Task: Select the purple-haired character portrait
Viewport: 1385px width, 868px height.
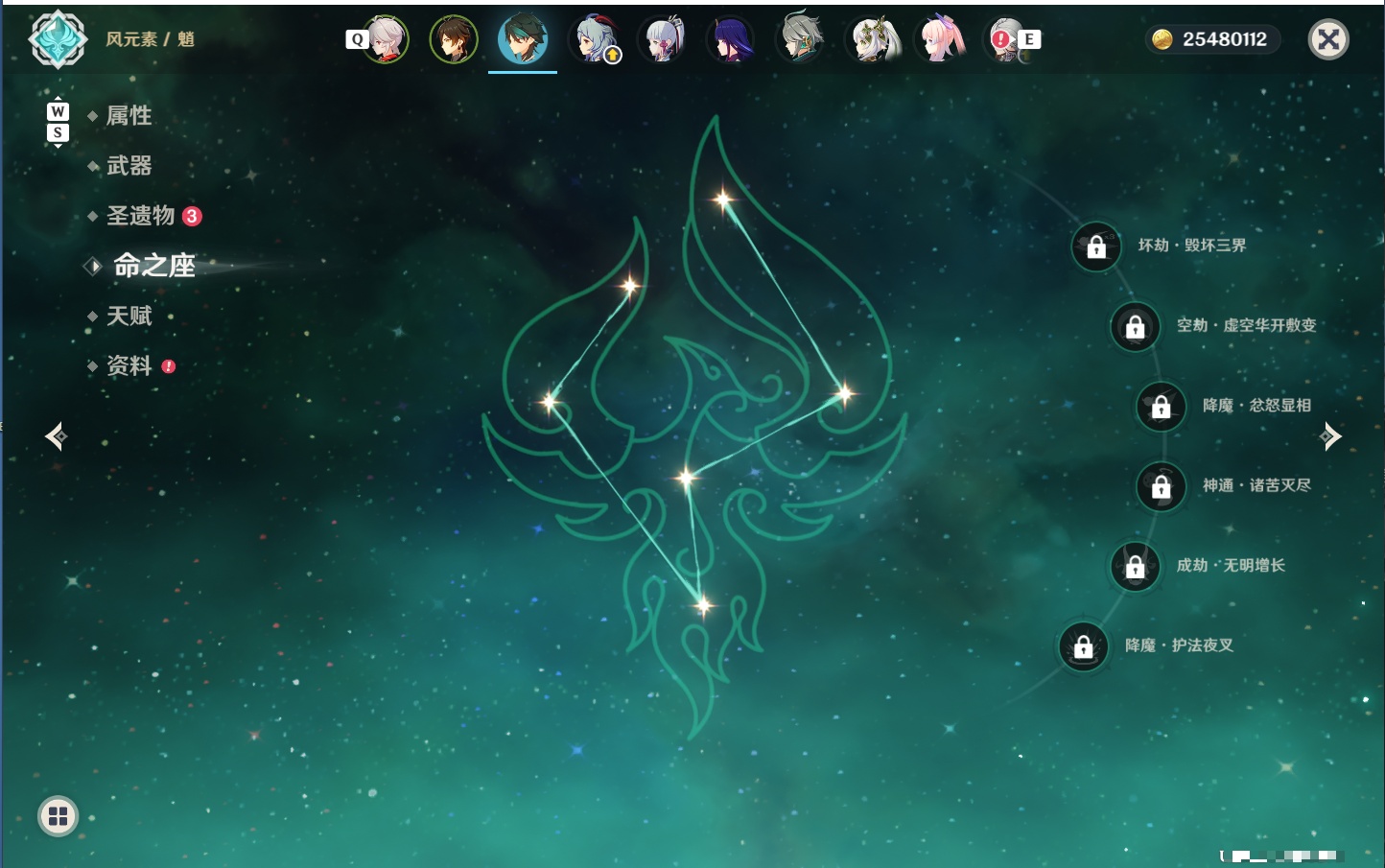Action: click(731, 39)
